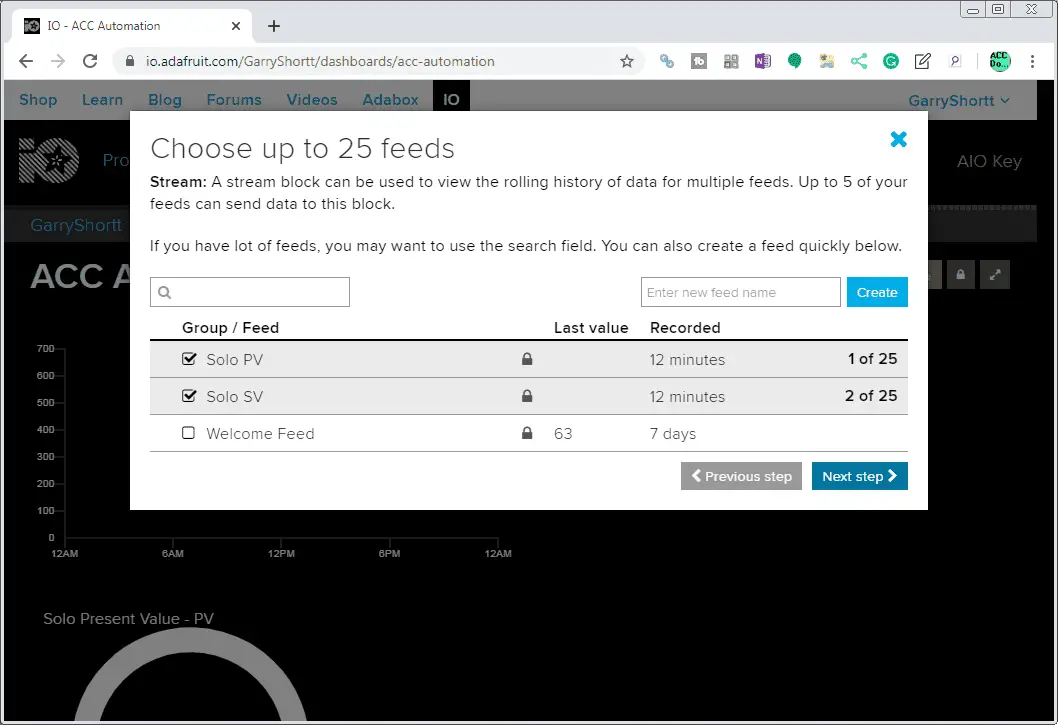
Task: Click the Adafruit IO logo
Action: tap(49, 161)
